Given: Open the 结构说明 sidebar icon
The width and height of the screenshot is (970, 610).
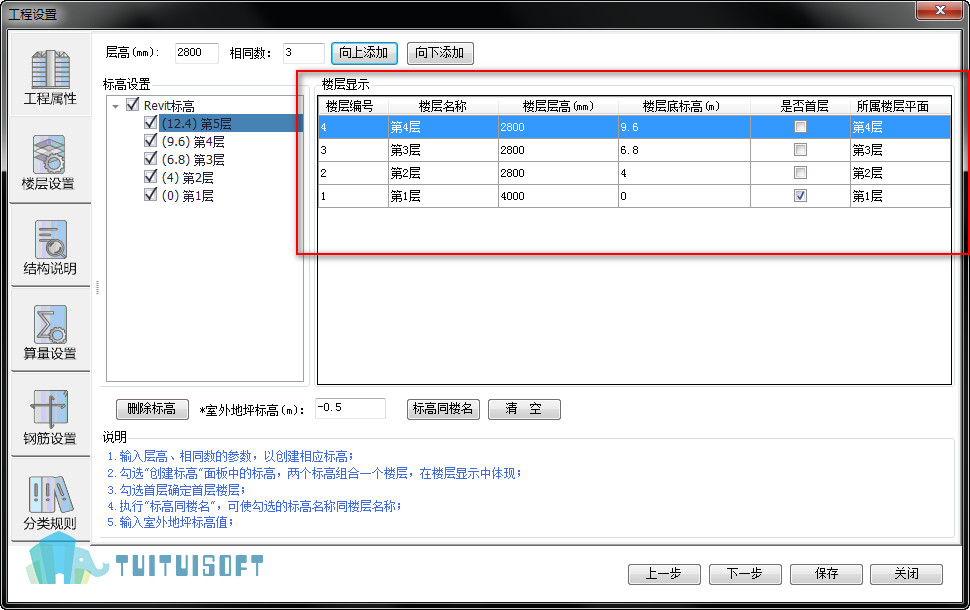Looking at the screenshot, I should [50, 247].
